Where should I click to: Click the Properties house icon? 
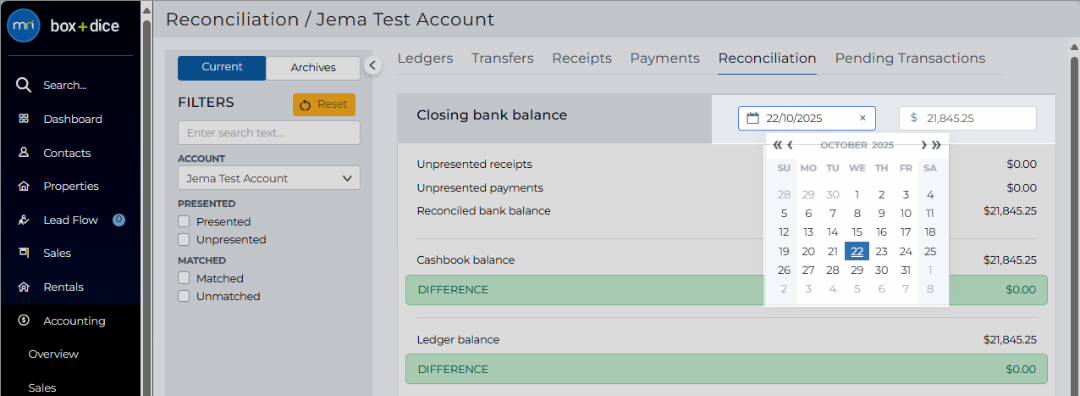[23, 186]
